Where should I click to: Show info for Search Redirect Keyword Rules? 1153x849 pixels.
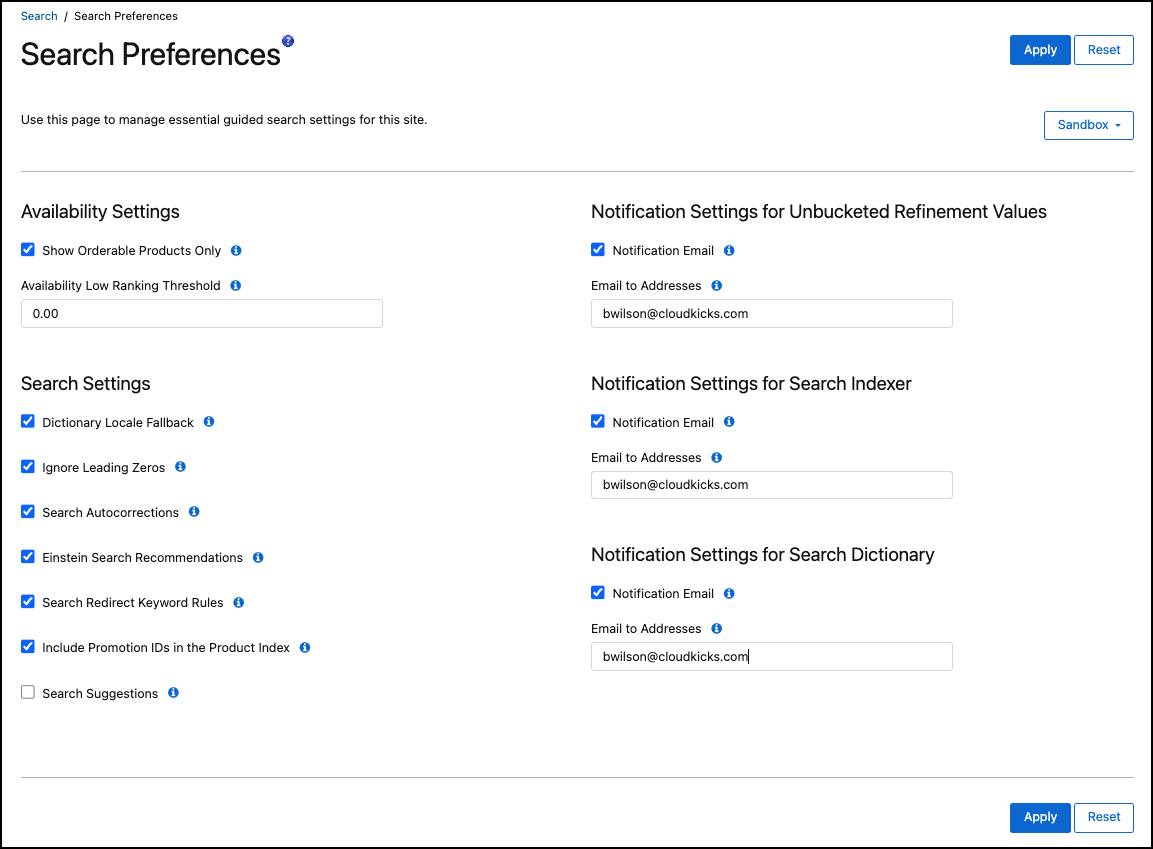[238, 602]
